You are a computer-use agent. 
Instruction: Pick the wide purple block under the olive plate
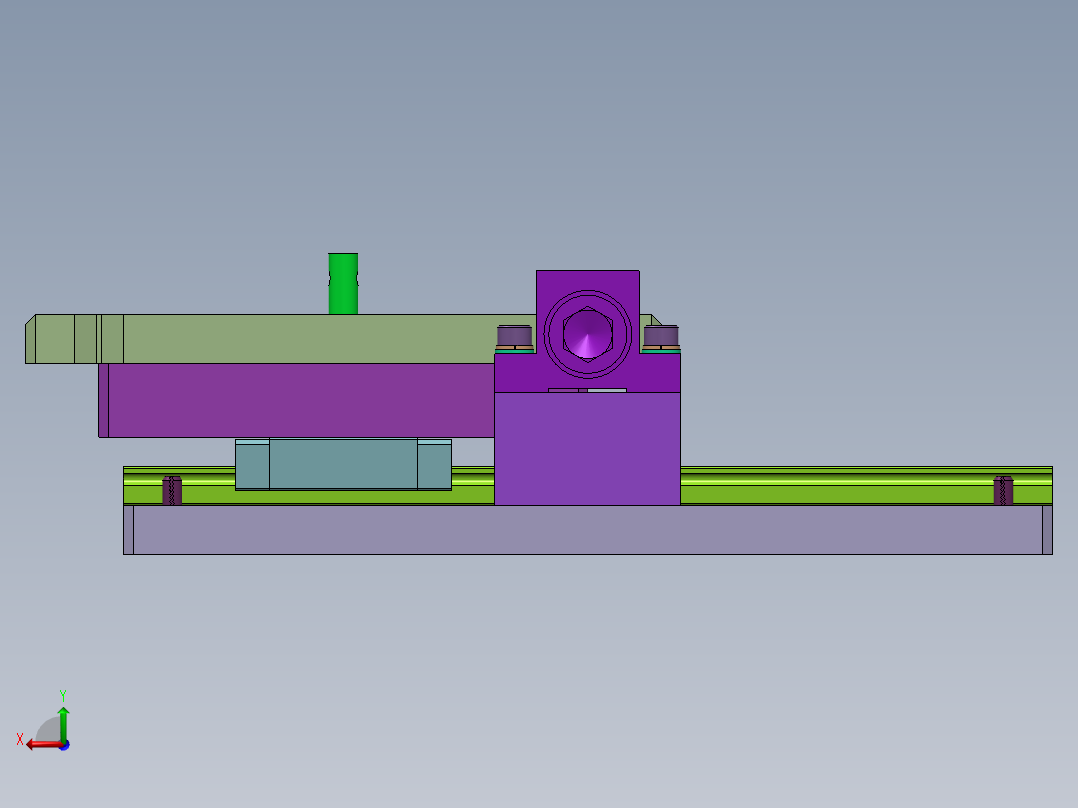pyautogui.click(x=297, y=400)
